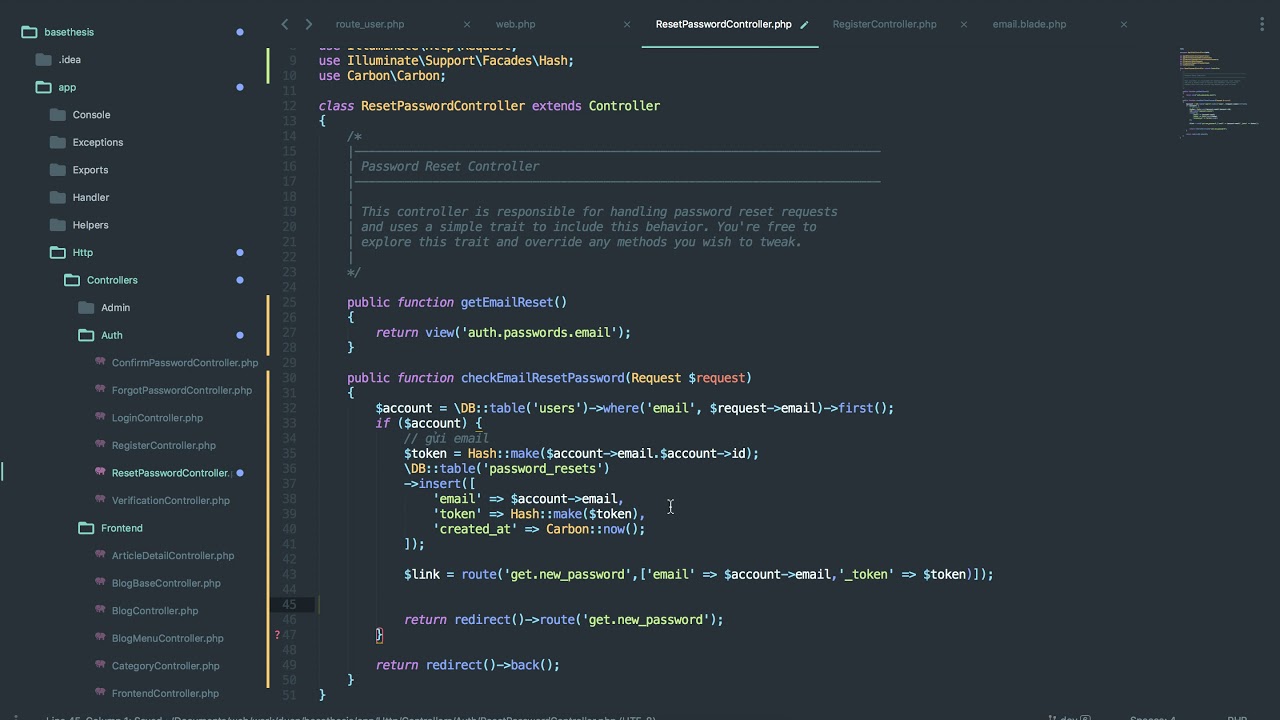Screen dimensions: 1280x720
Task: Switch to the email.blade.php tab
Action: coord(1029,24)
